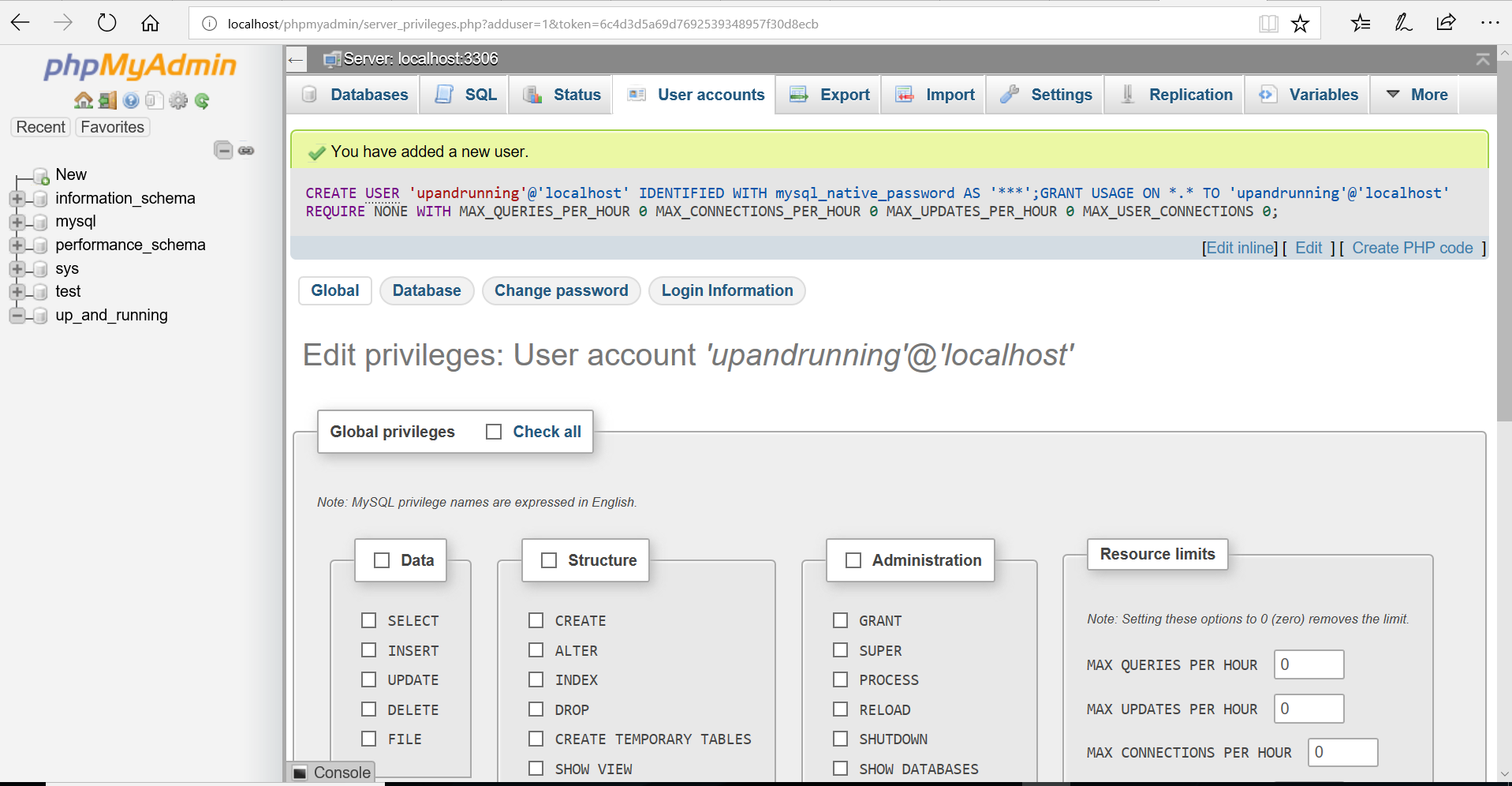
Task: Enable the SHUTDOWN privilege checkbox
Action: coord(841,739)
